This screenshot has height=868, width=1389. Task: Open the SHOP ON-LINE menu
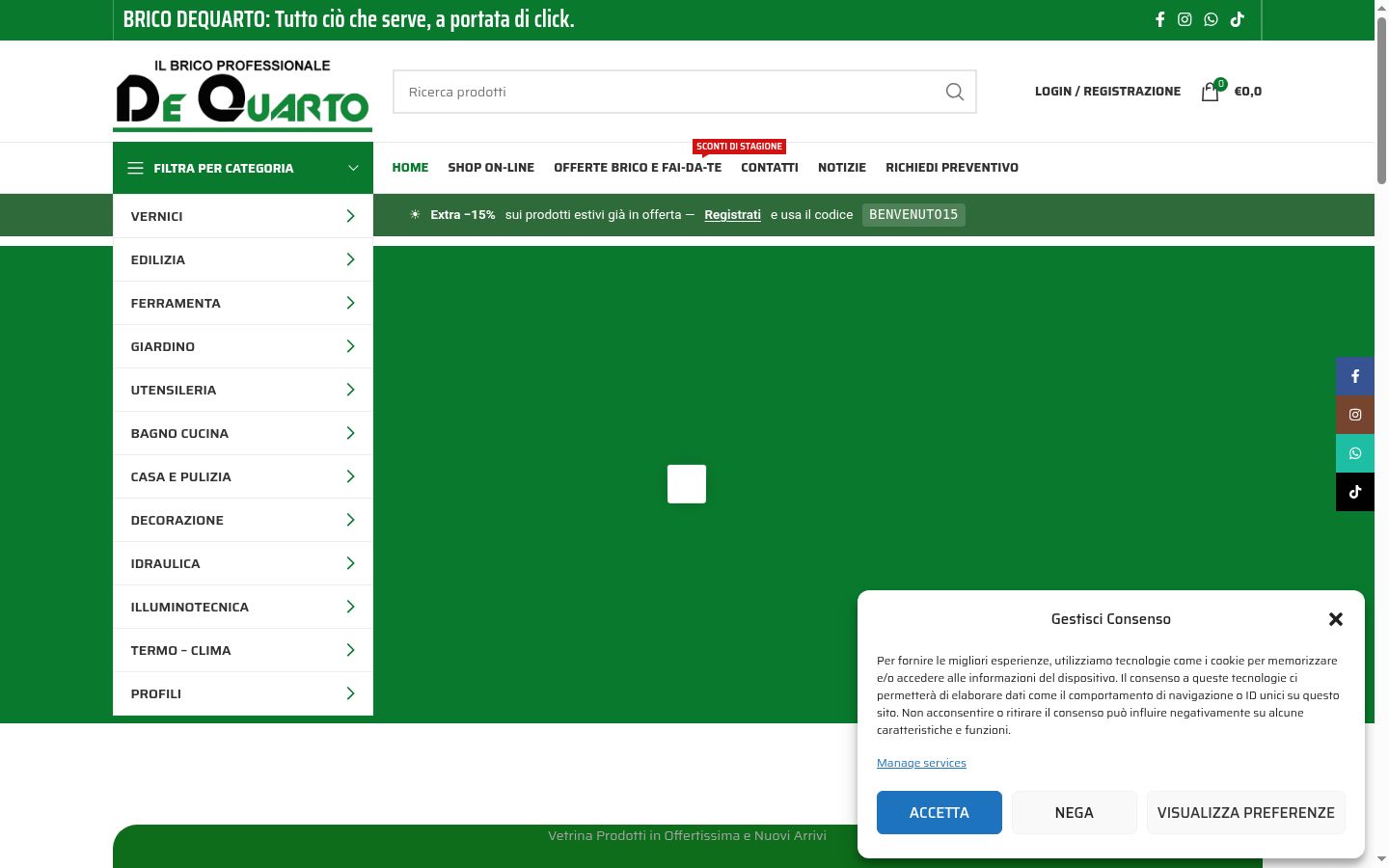[x=491, y=168]
